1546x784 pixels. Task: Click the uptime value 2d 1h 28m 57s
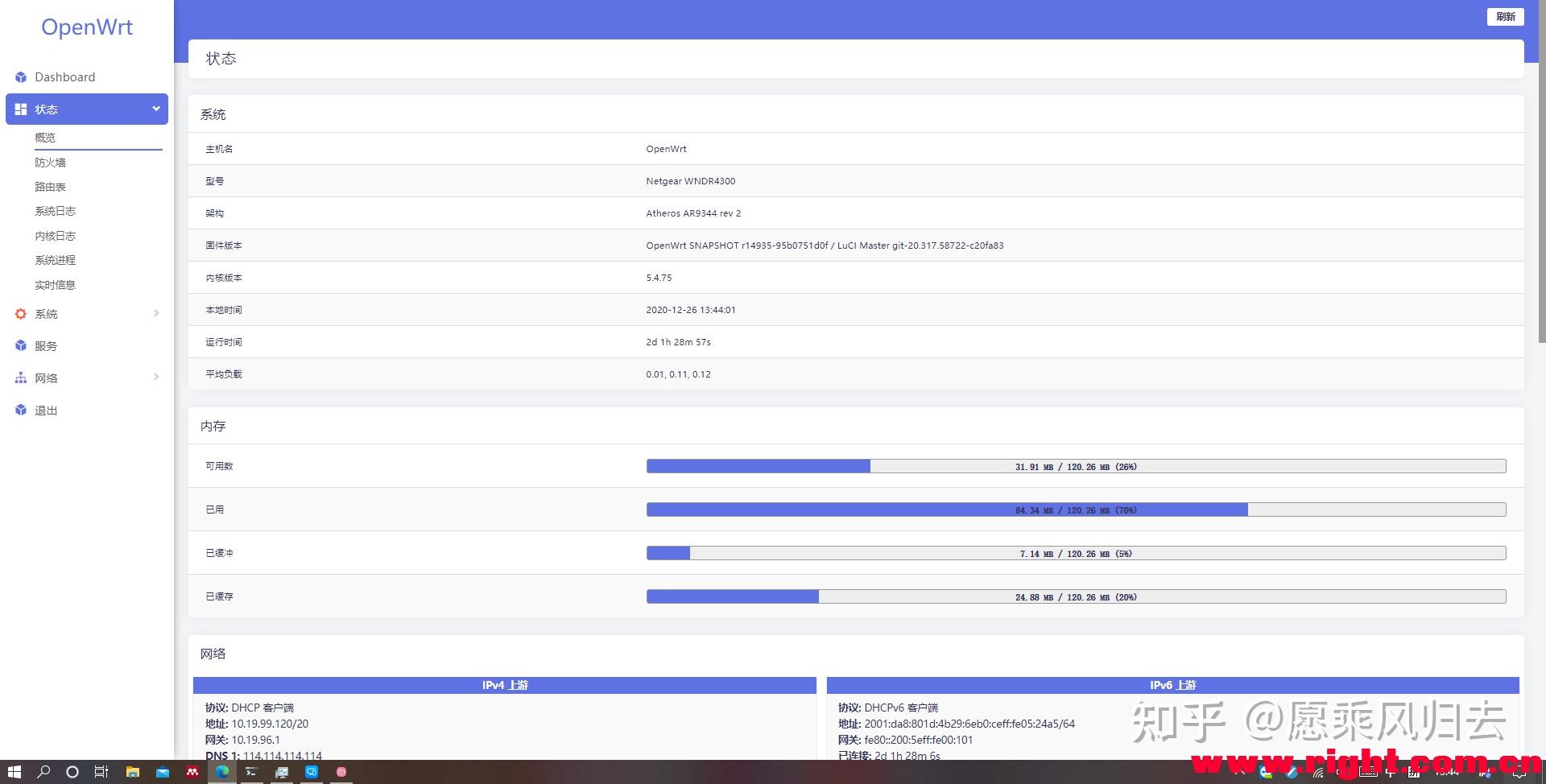[x=678, y=342]
